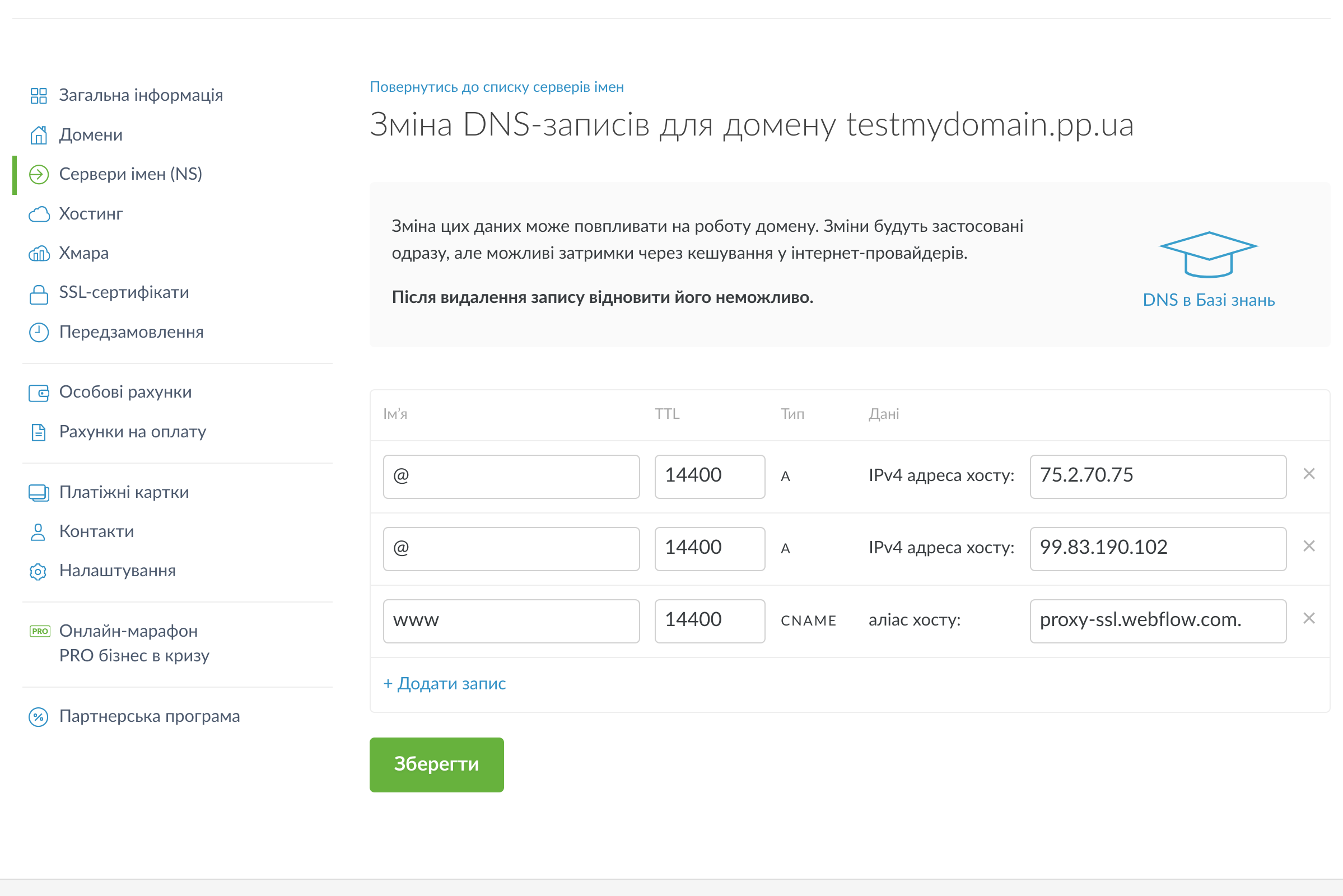The image size is (1343, 896).
Task: Click the Платіжні картки card icon
Action: click(38, 493)
